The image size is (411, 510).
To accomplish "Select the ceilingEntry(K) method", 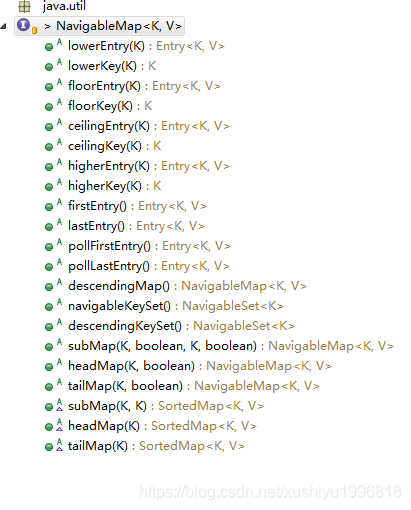I will [149, 126].
